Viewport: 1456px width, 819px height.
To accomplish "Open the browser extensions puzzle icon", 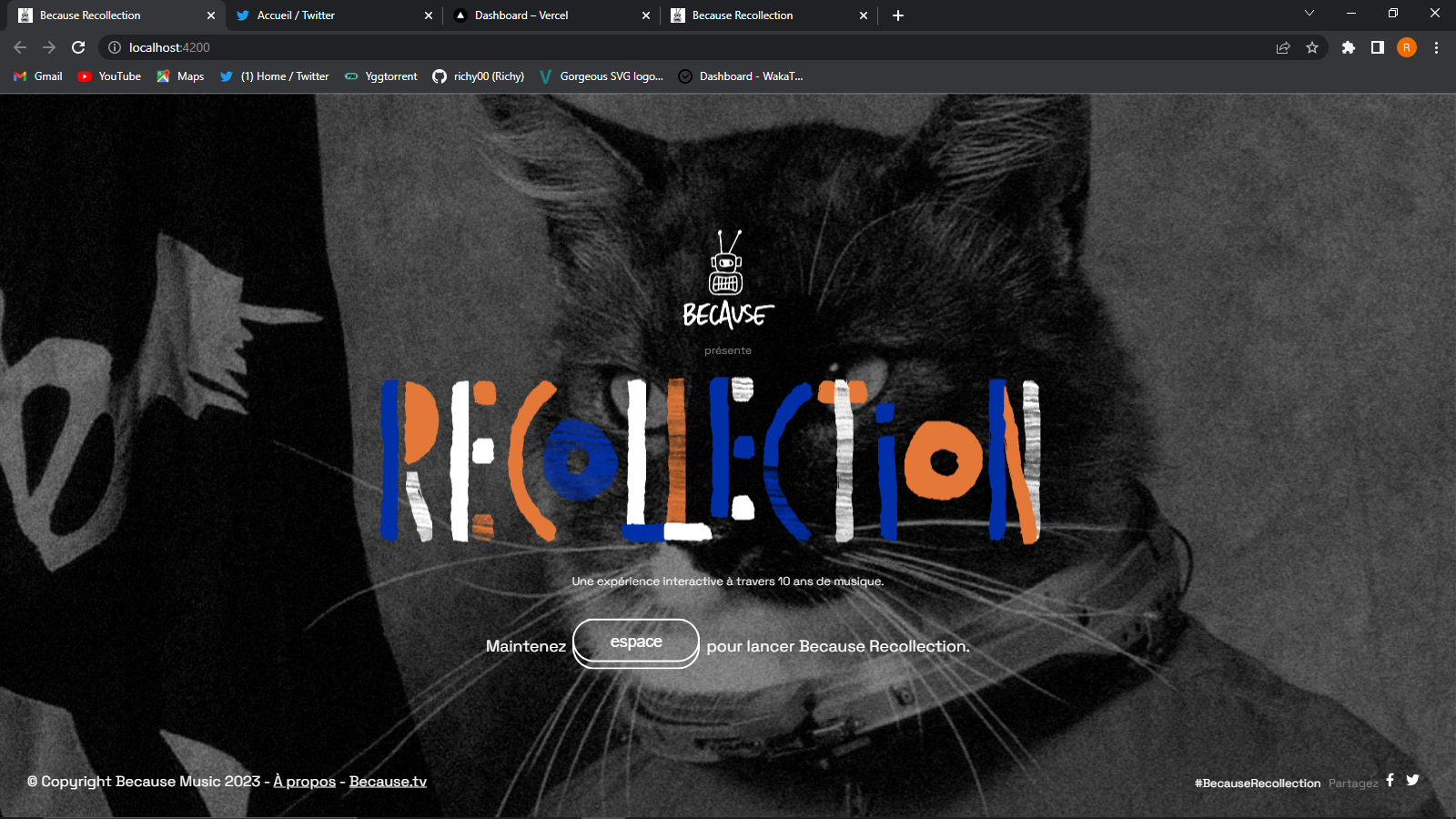I will pyautogui.click(x=1348, y=47).
